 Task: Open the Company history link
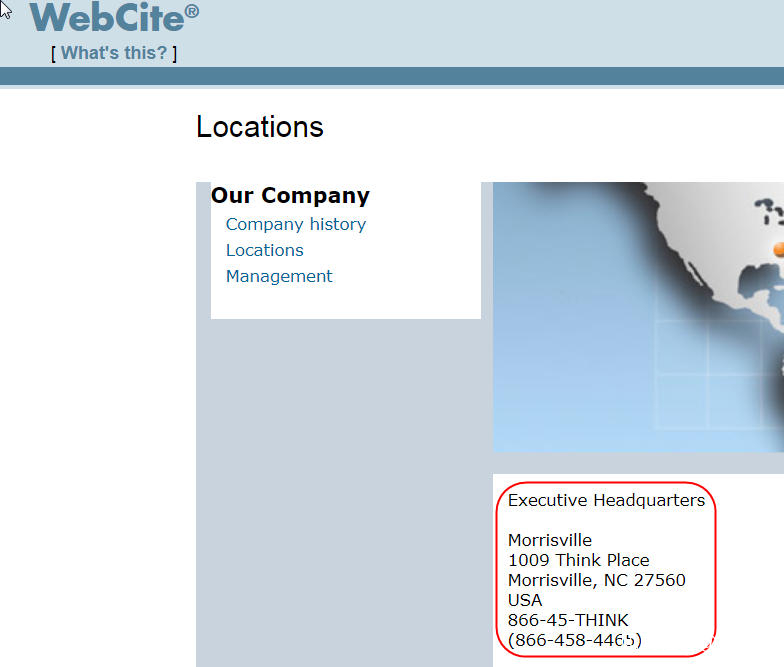pyautogui.click(x=296, y=224)
